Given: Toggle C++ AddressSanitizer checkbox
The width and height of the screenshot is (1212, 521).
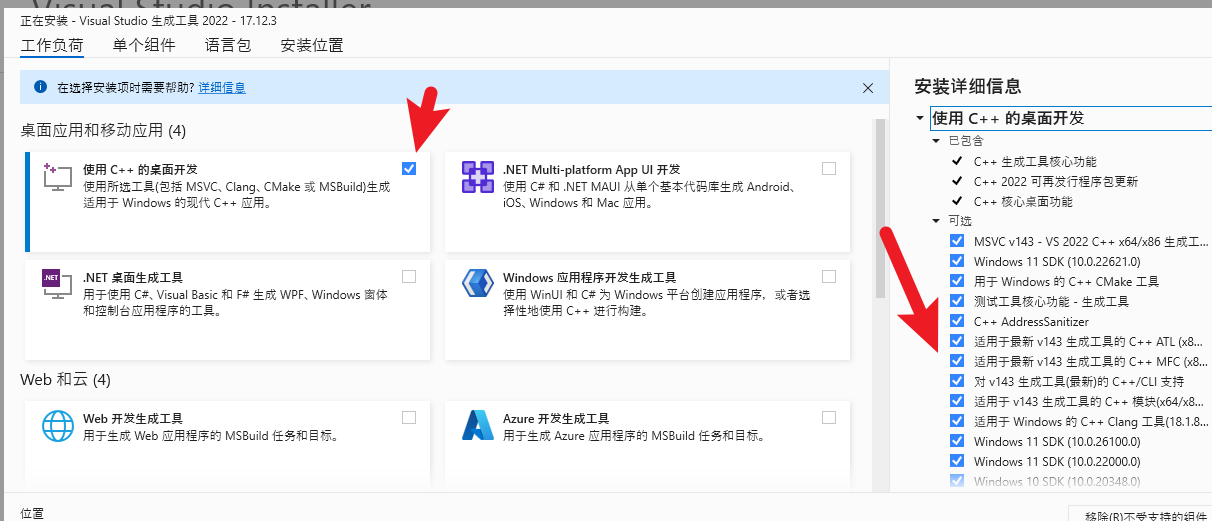Looking at the screenshot, I should click(x=957, y=321).
